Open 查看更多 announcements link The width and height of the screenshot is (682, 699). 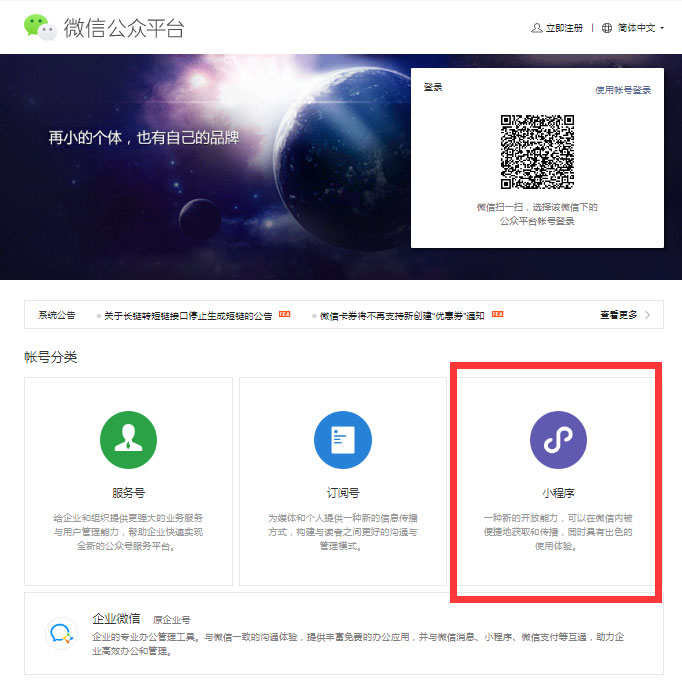coord(618,315)
